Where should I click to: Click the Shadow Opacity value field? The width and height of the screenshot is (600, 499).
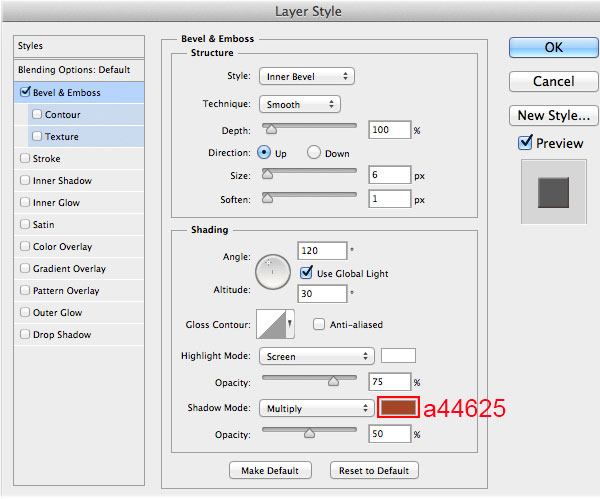click(390, 434)
